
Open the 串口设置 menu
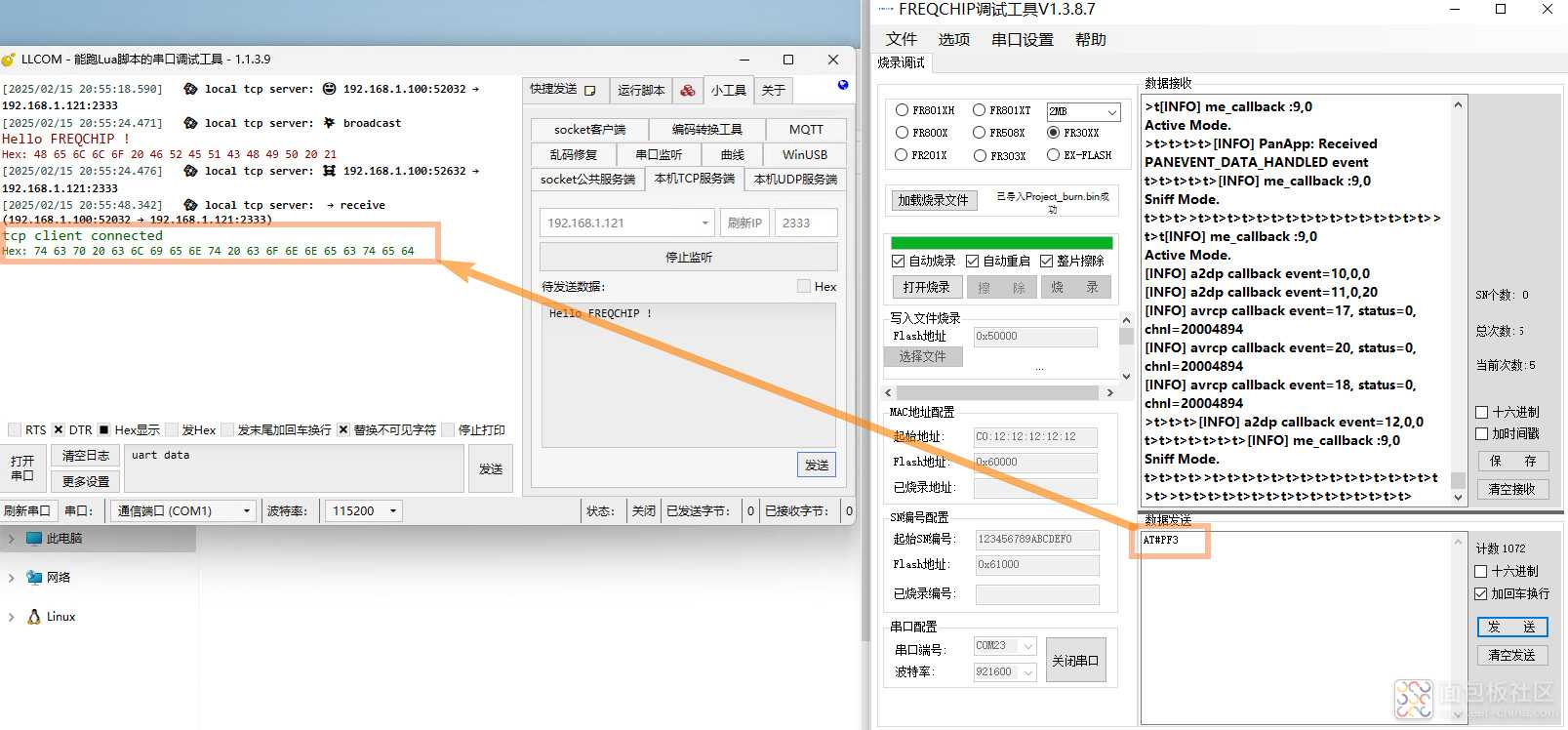click(x=1023, y=39)
